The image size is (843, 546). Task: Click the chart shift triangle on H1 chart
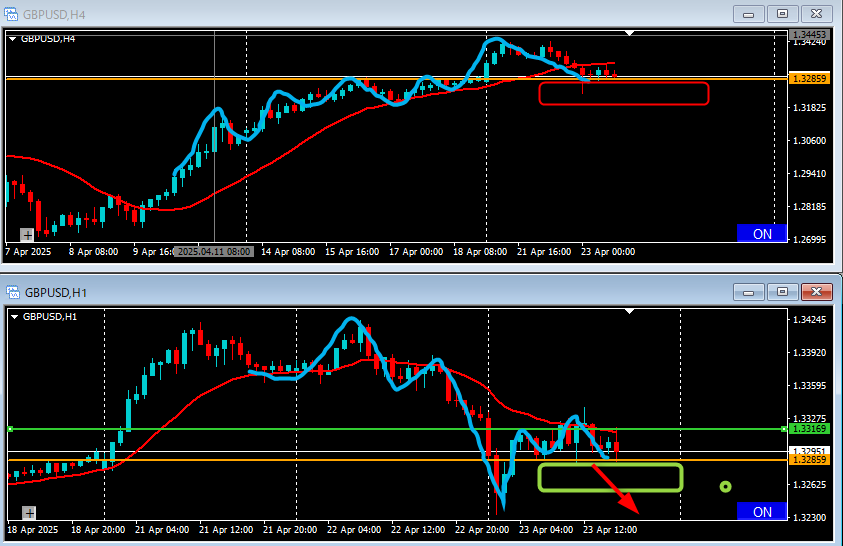tap(630, 312)
